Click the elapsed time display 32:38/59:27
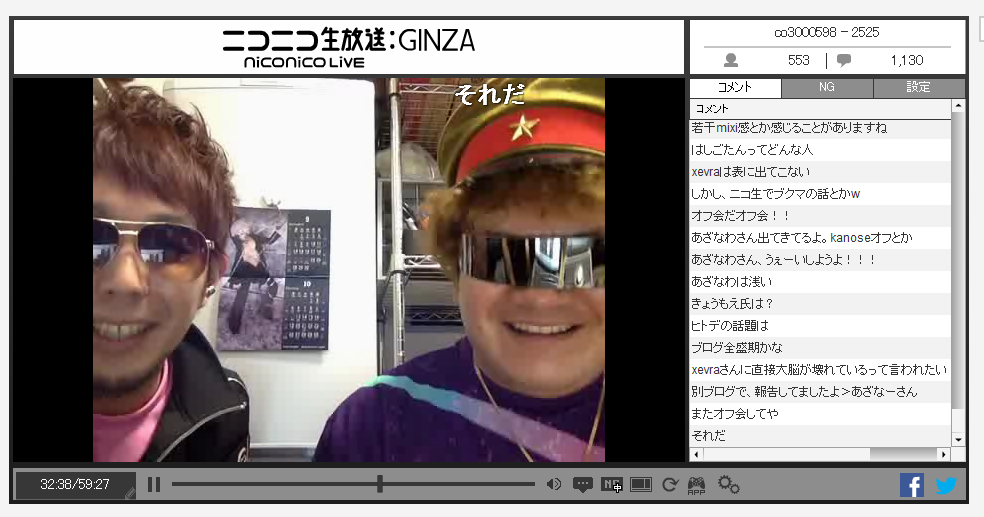 pos(75,484)
